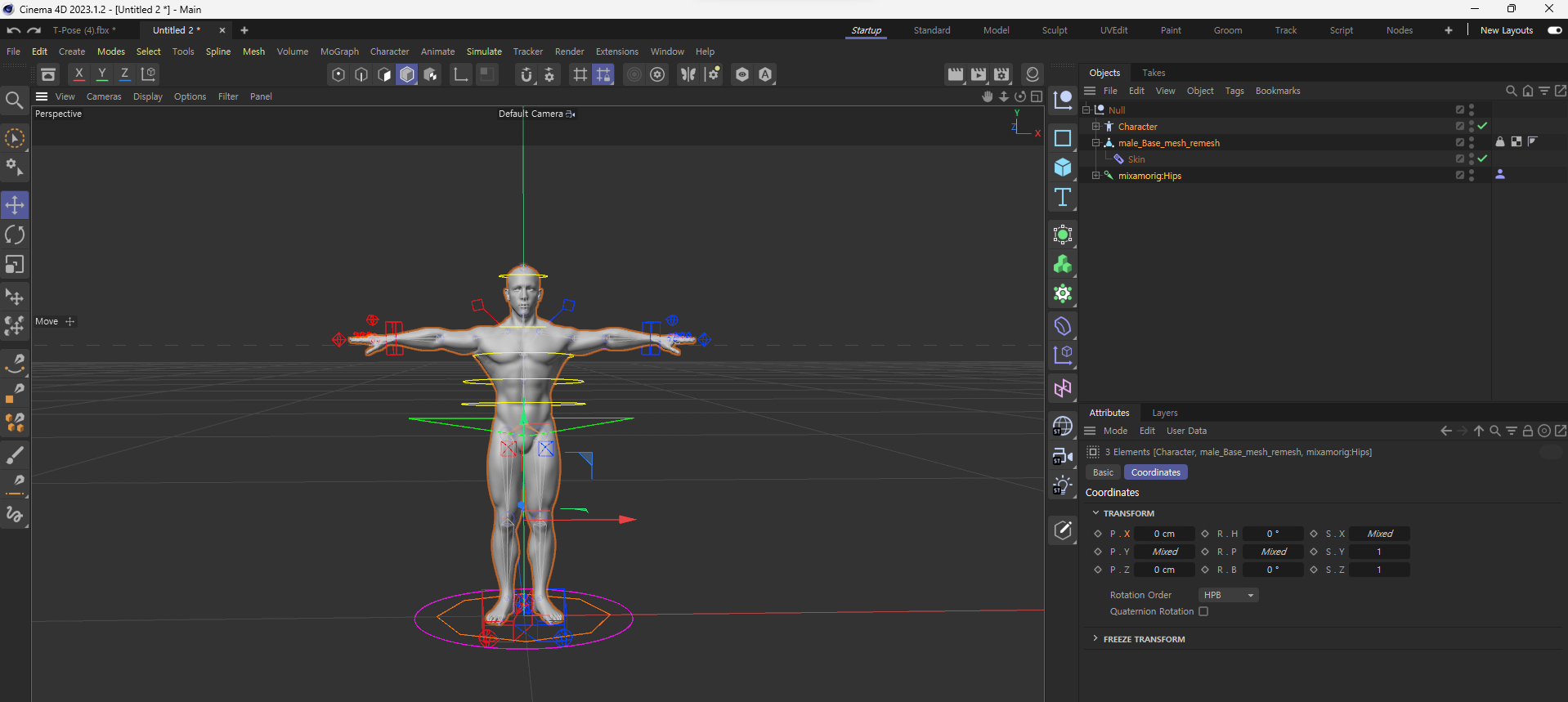
Task: Click the Basic attributes button
Action: [x=1103, y=472]
